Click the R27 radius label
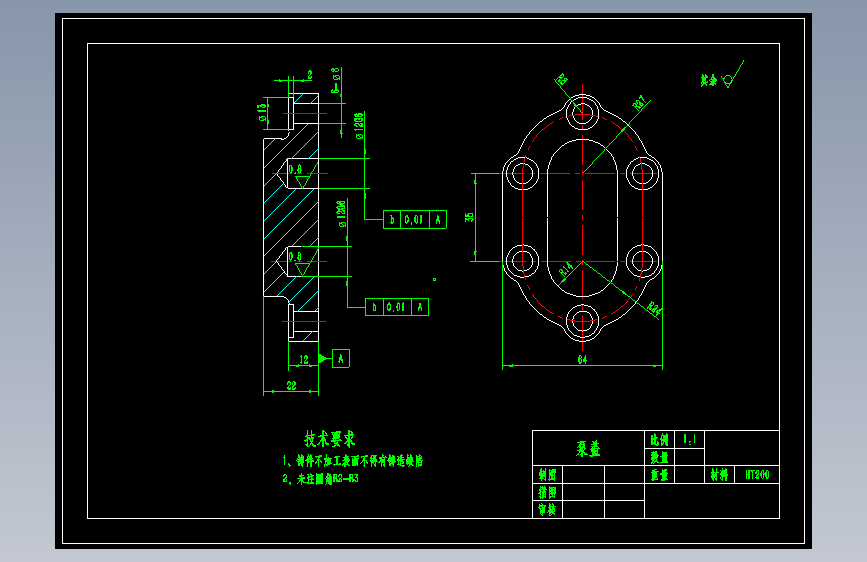Image resolution: width=867 pixels, height=562 pixels. [640, 103]
